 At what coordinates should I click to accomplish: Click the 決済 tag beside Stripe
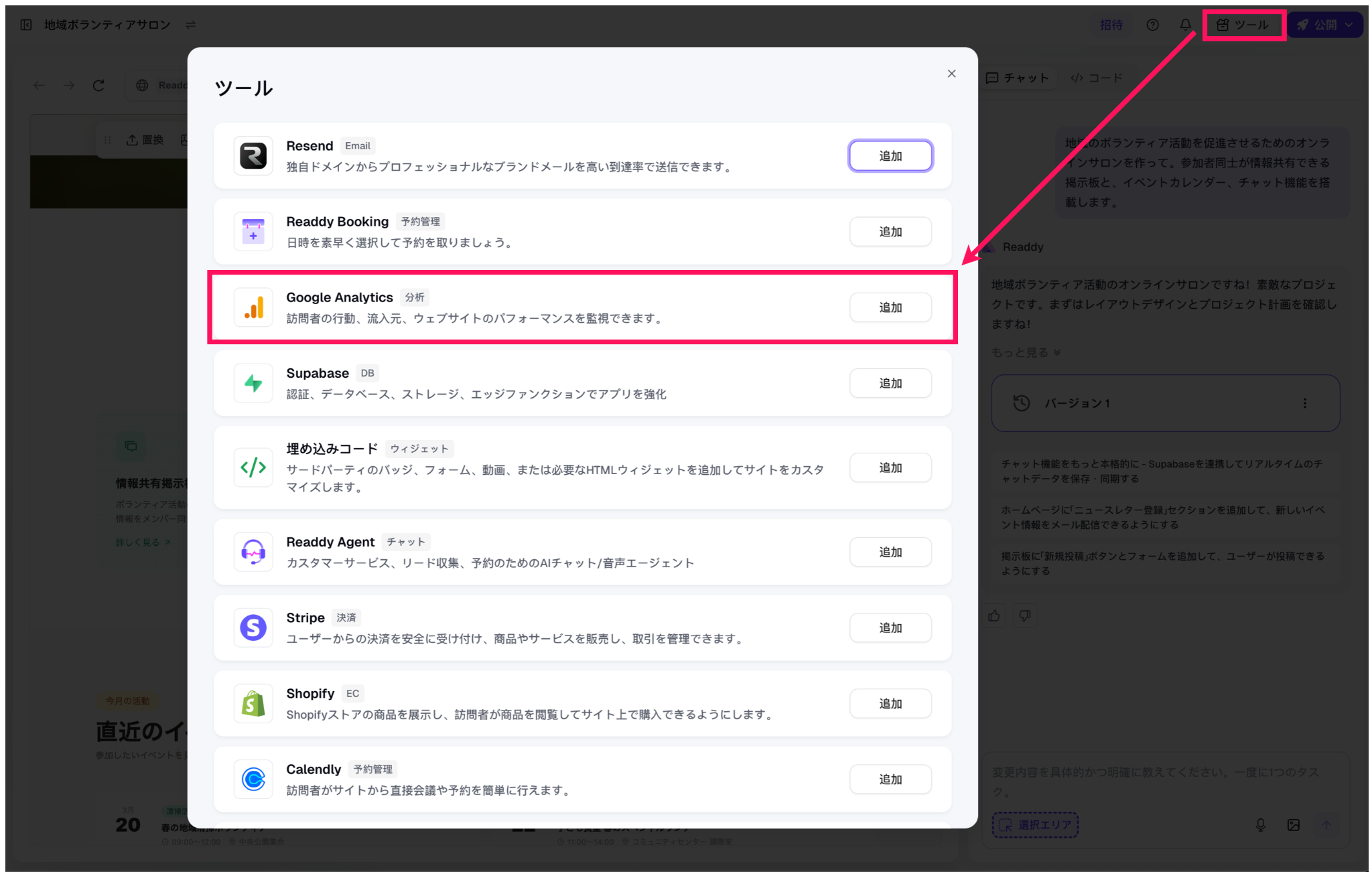click(346, 617)
